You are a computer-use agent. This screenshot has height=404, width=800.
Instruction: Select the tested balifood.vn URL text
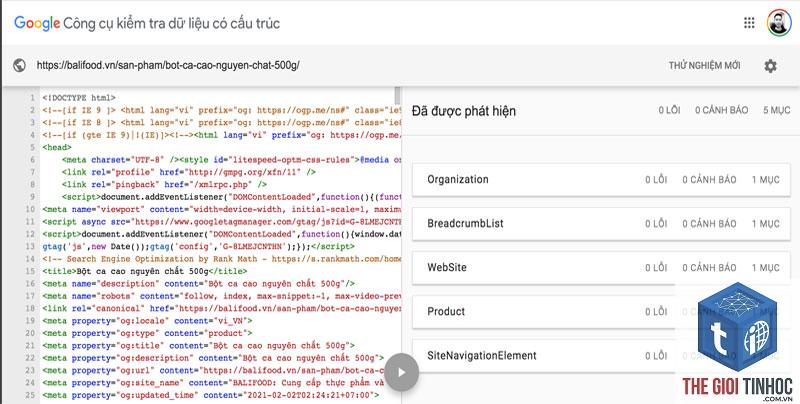click(168, 65)
